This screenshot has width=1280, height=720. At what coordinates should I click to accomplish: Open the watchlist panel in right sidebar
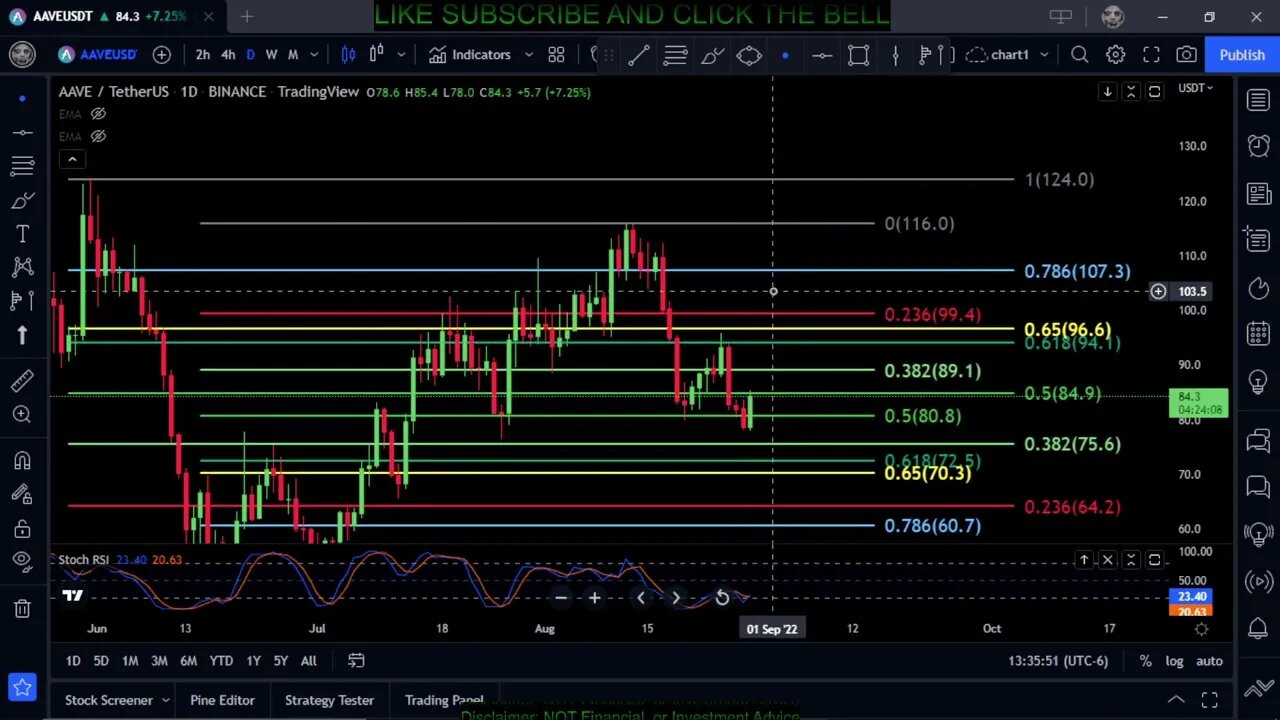coord(1258,99)
